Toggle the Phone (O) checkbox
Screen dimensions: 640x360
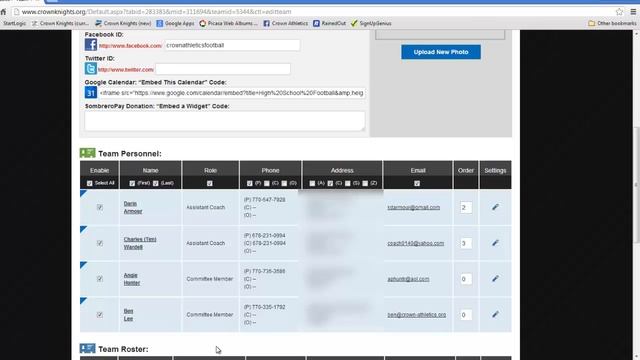coord(284,183)
